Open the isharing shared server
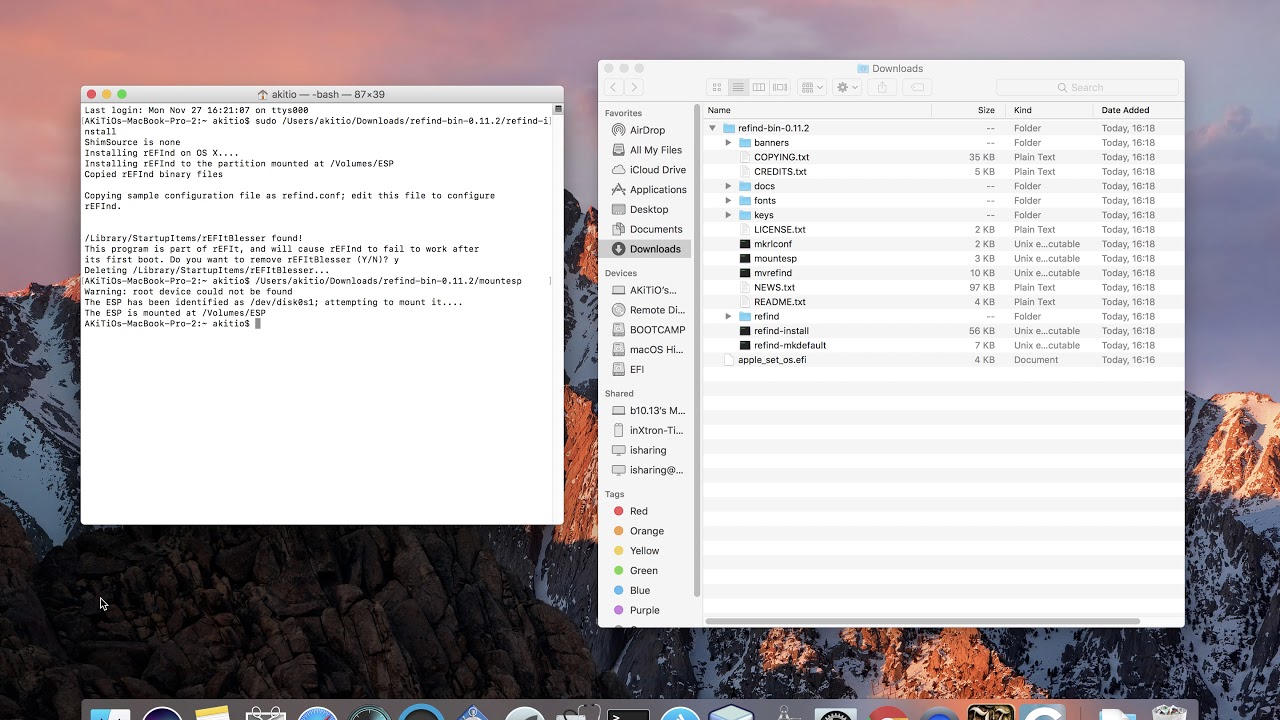Viewport: 1280px width, 720px height. click(x=647, y=451)
